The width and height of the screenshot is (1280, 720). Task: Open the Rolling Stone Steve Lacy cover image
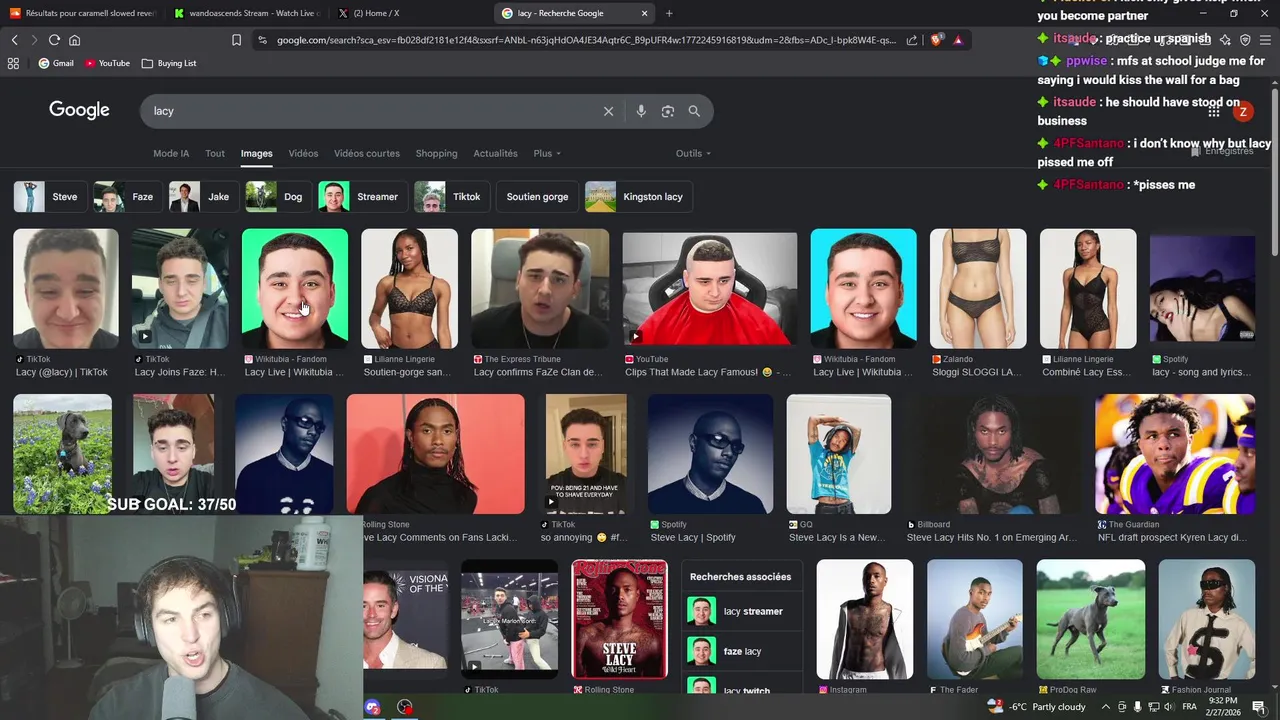(x=619, y=619)
